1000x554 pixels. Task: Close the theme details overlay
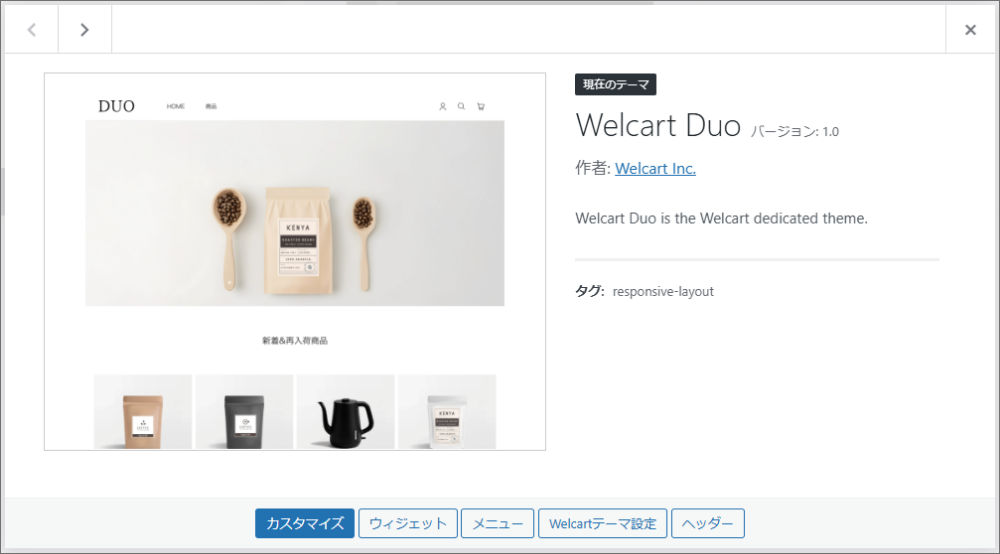970,29
